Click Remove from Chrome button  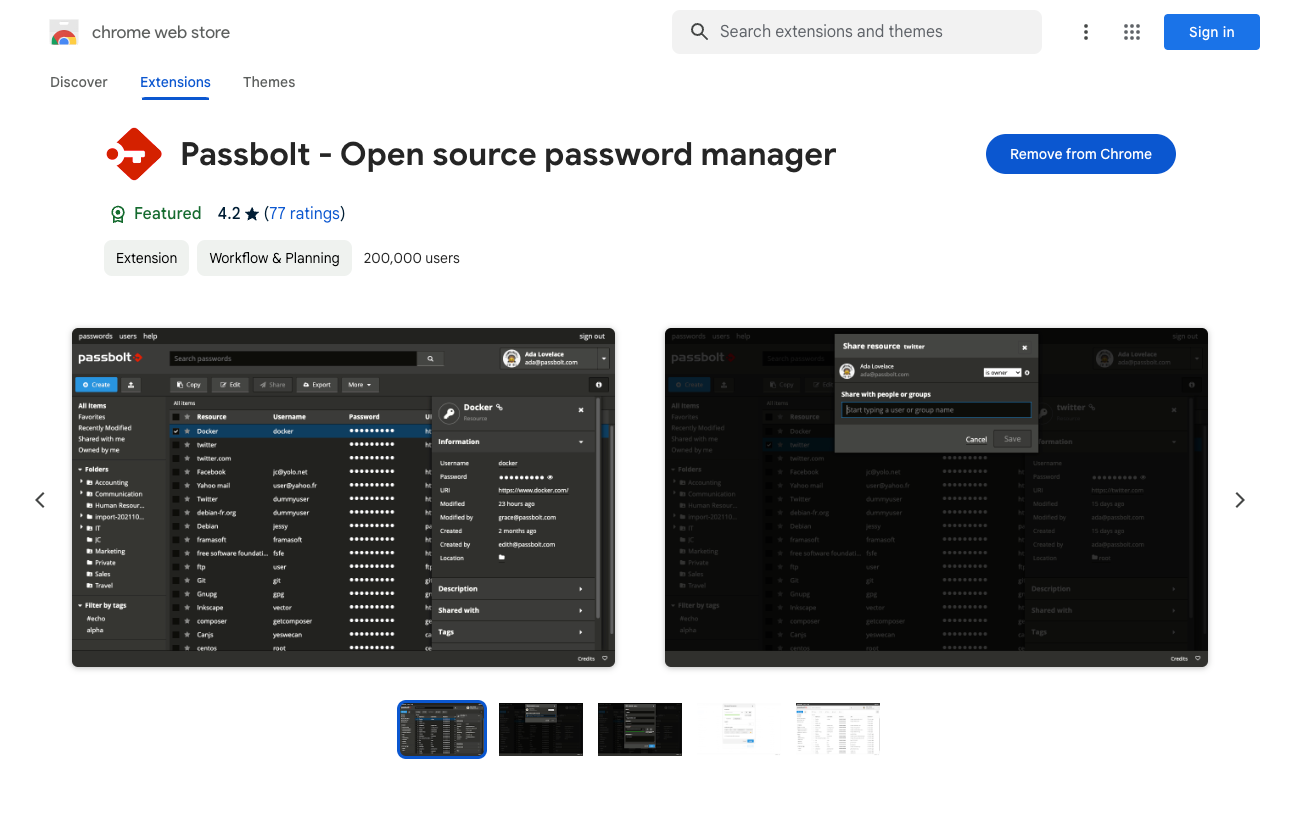1081,154
